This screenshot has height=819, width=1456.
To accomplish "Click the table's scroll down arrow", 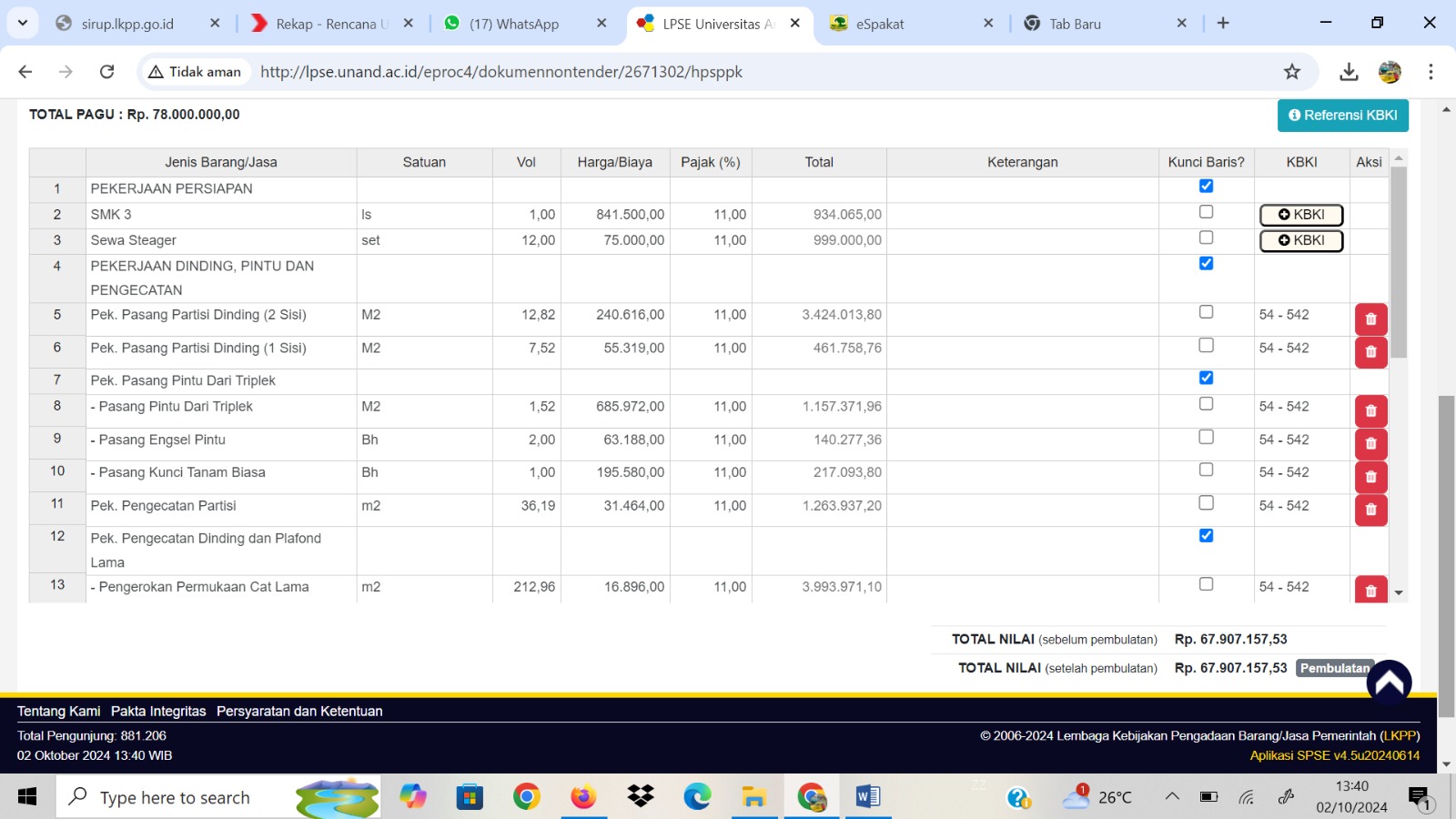I will tap(1399, 593).
